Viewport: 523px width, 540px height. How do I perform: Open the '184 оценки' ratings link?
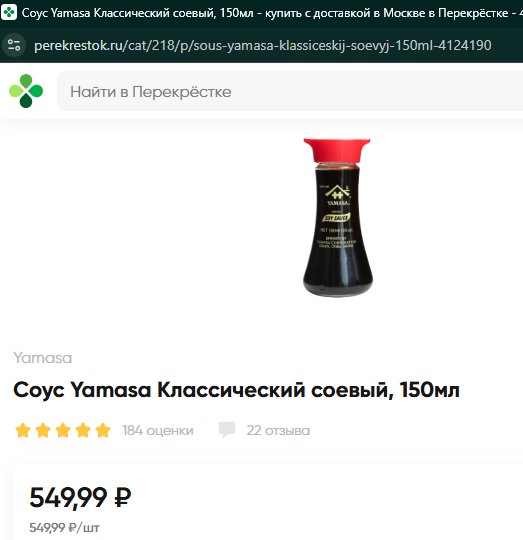coord(157,430)
